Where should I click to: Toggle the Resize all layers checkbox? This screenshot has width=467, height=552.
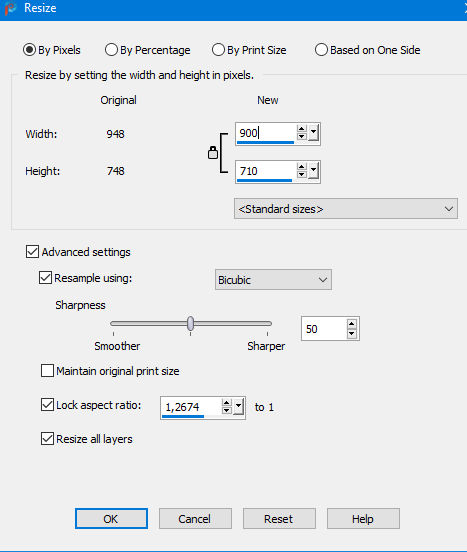(x=47, y=439)
